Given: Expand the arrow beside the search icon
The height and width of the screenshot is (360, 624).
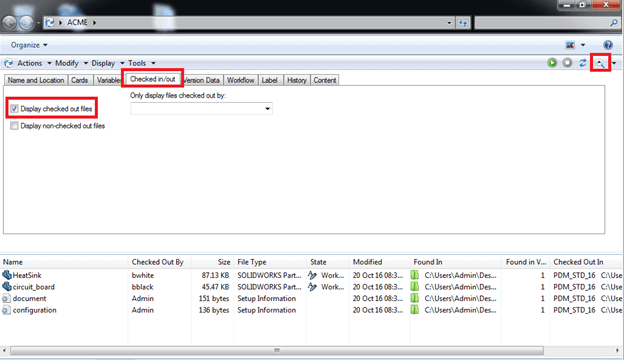Looking at the screenshot, I should tap(614, 63).
